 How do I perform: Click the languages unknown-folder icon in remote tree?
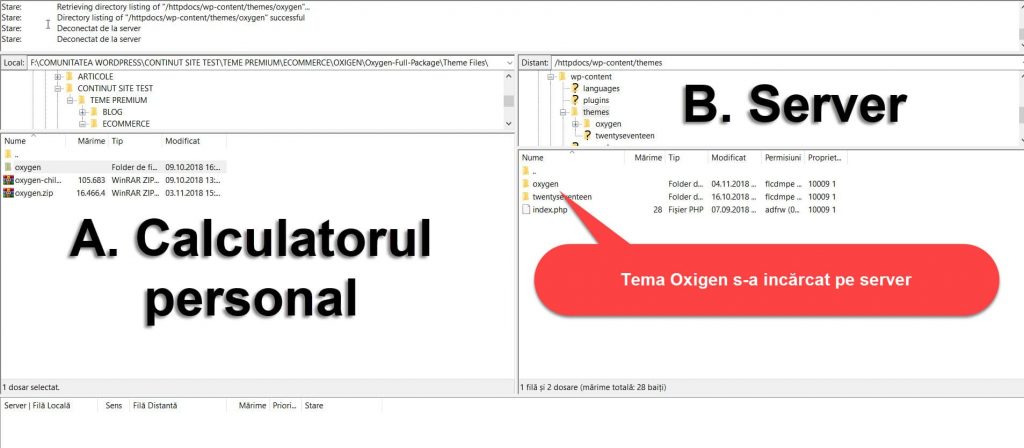575,88
